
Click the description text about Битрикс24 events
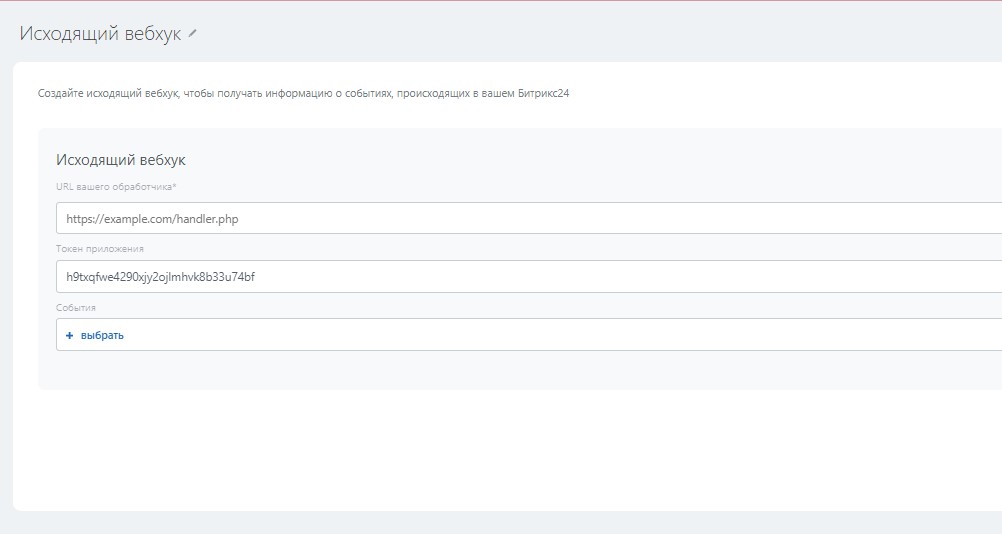(304, 93)
